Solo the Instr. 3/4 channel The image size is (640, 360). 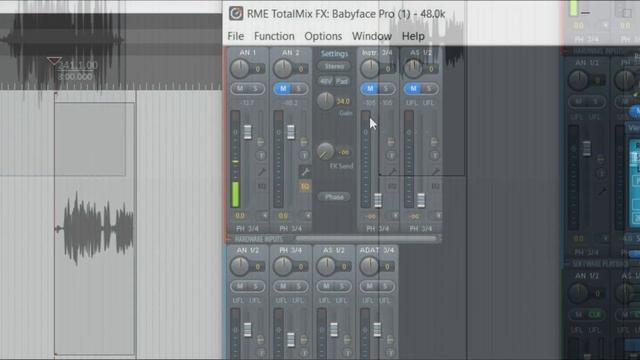(386, 89)
